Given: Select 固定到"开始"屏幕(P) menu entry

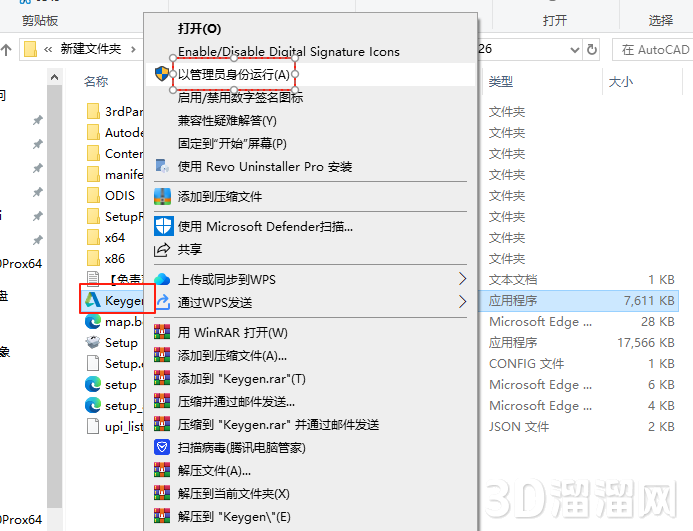Looking at the screenshot, I should click(x=232, y=143).
